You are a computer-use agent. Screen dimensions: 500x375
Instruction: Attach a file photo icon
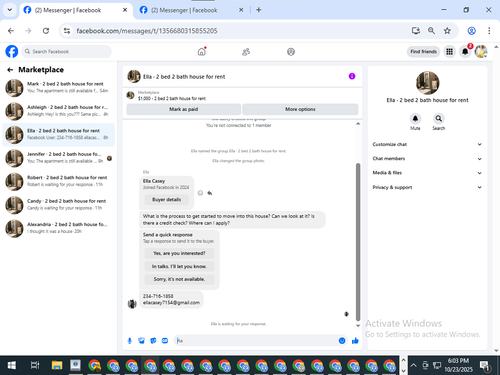[x=141, y=341]
